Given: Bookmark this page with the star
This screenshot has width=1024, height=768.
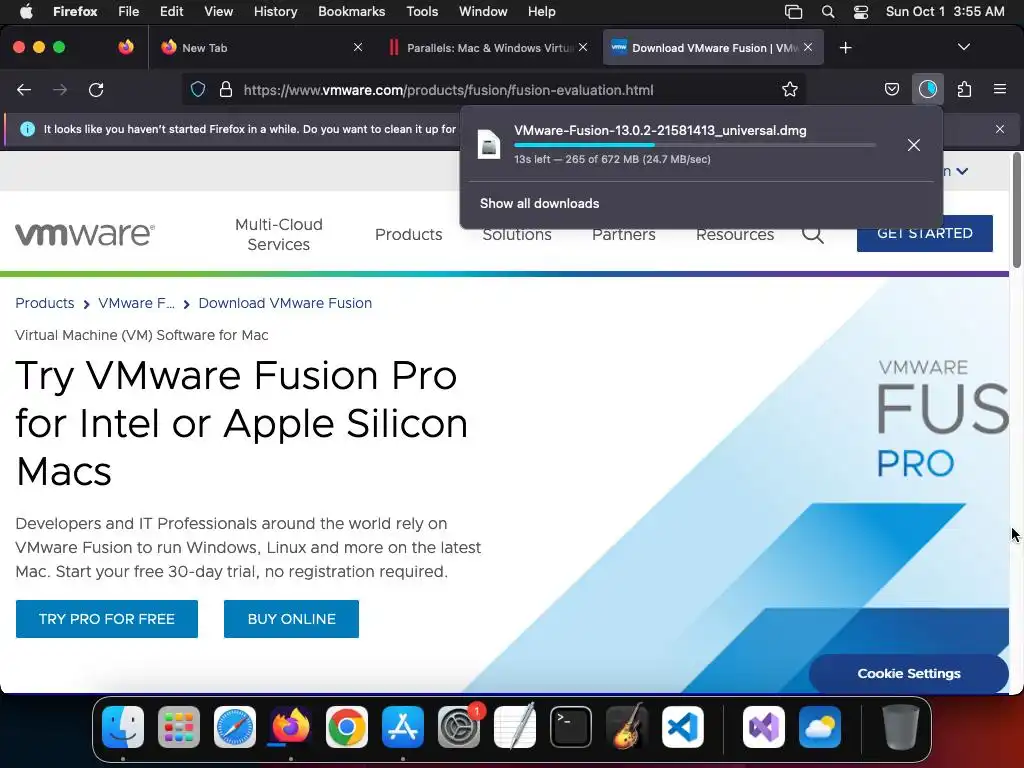Looking at the screenshot, I should 790,90.
